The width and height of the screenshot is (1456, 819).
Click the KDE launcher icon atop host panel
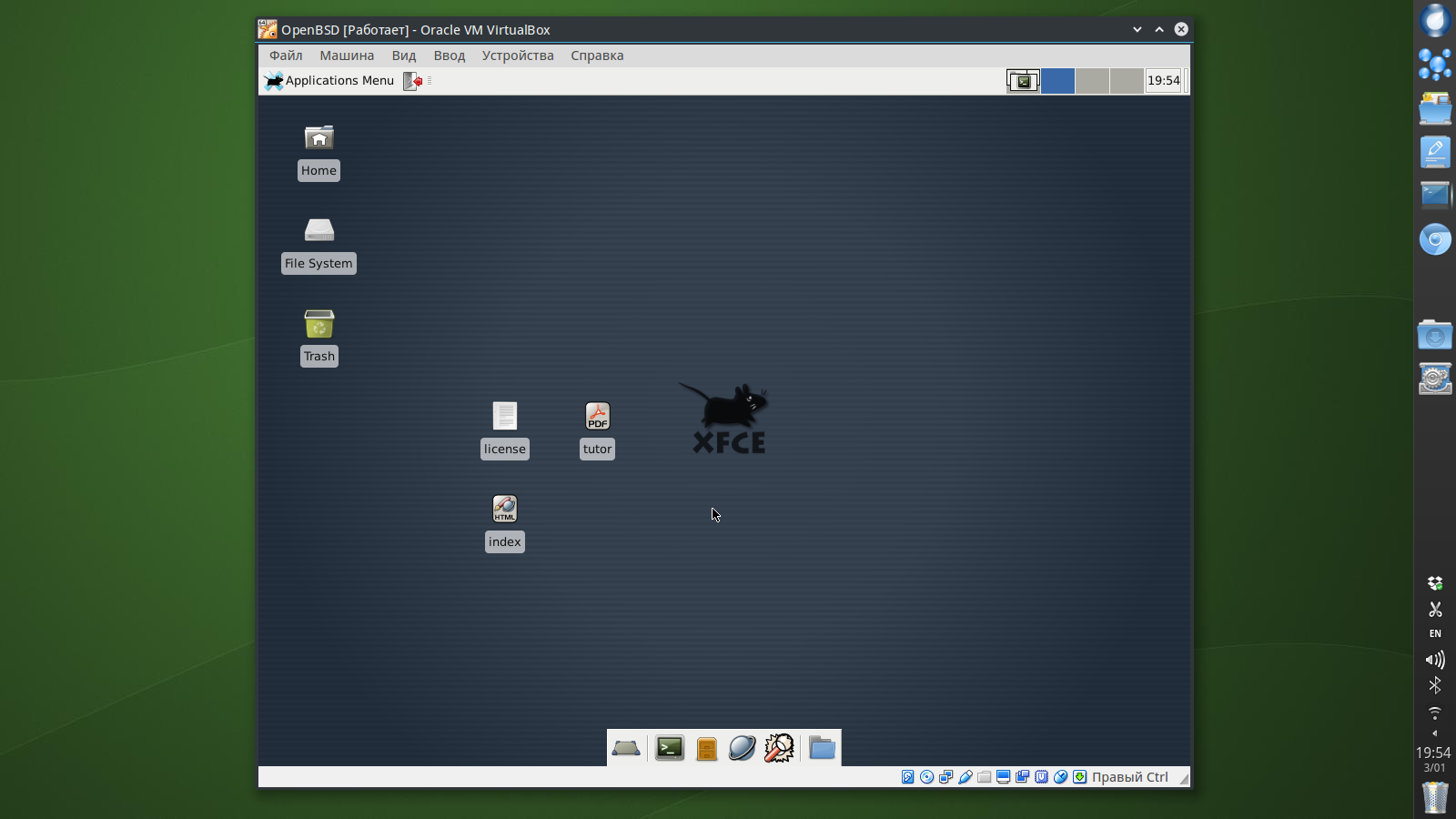(1435, 20)
